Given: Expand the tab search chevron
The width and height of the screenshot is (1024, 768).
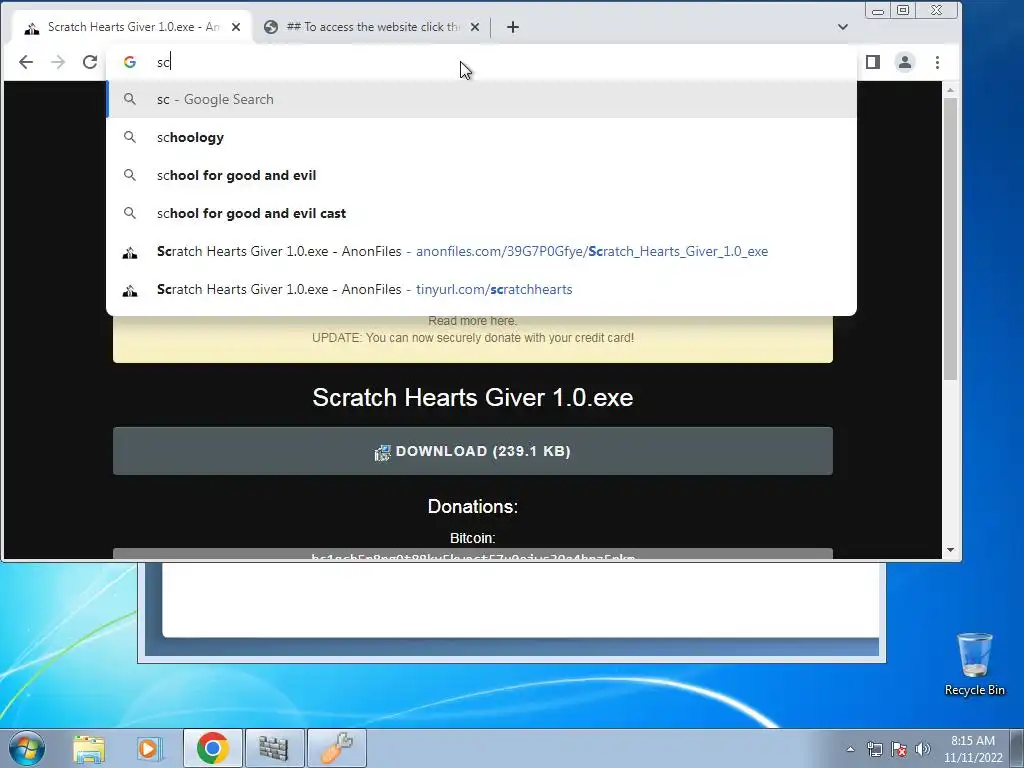Looking at the screenshot, I should [x=842, y=27].
